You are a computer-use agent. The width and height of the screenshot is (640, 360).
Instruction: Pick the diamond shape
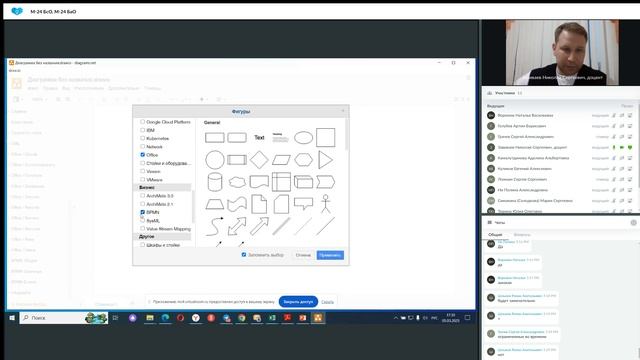[x=259, y=160]
